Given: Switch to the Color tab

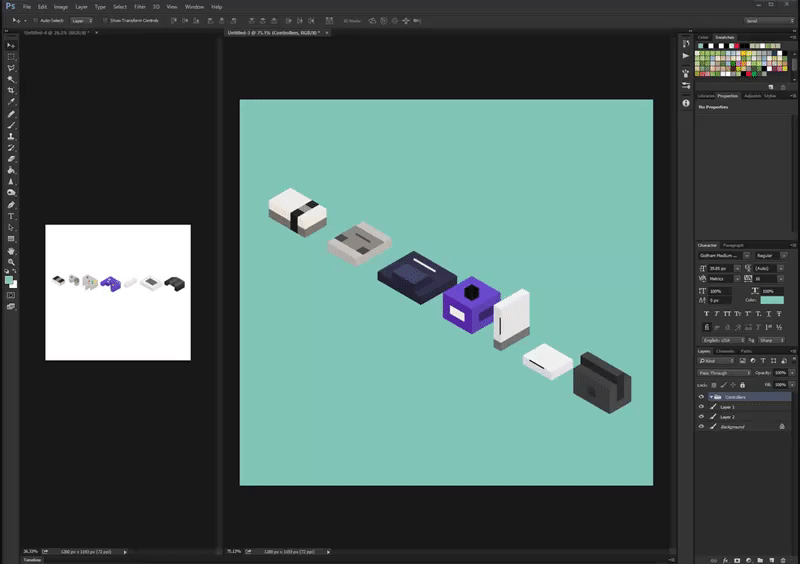Looking at the screenshot, I should tap(703, 37).
